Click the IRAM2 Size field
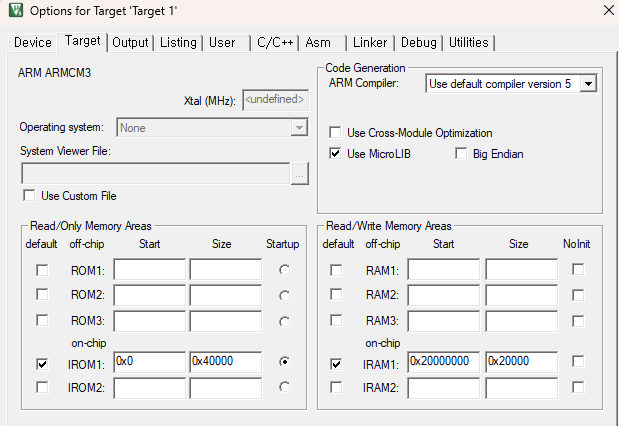This screenshot has width=619, height=426. 521,388
